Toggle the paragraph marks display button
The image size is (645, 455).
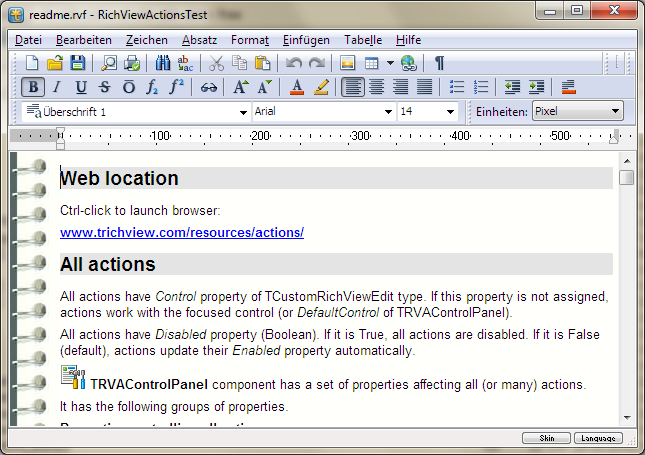(439, 63)
